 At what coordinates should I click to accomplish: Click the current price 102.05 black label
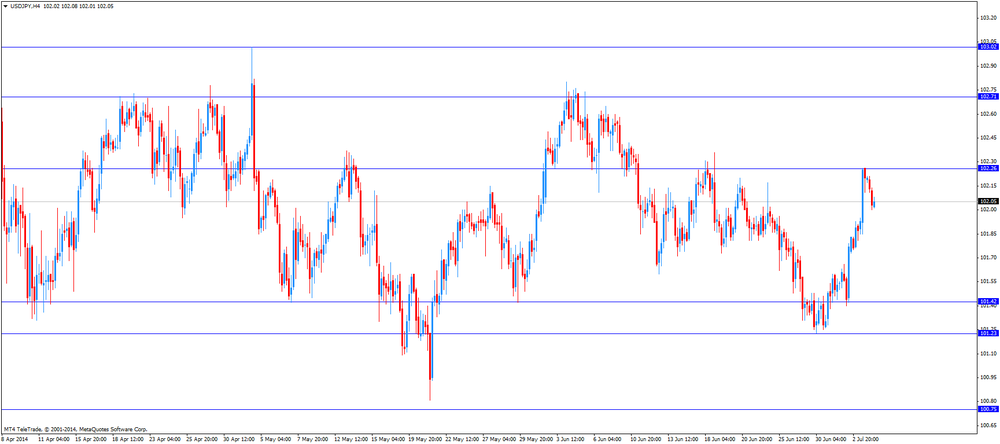[x=988, y=201]
